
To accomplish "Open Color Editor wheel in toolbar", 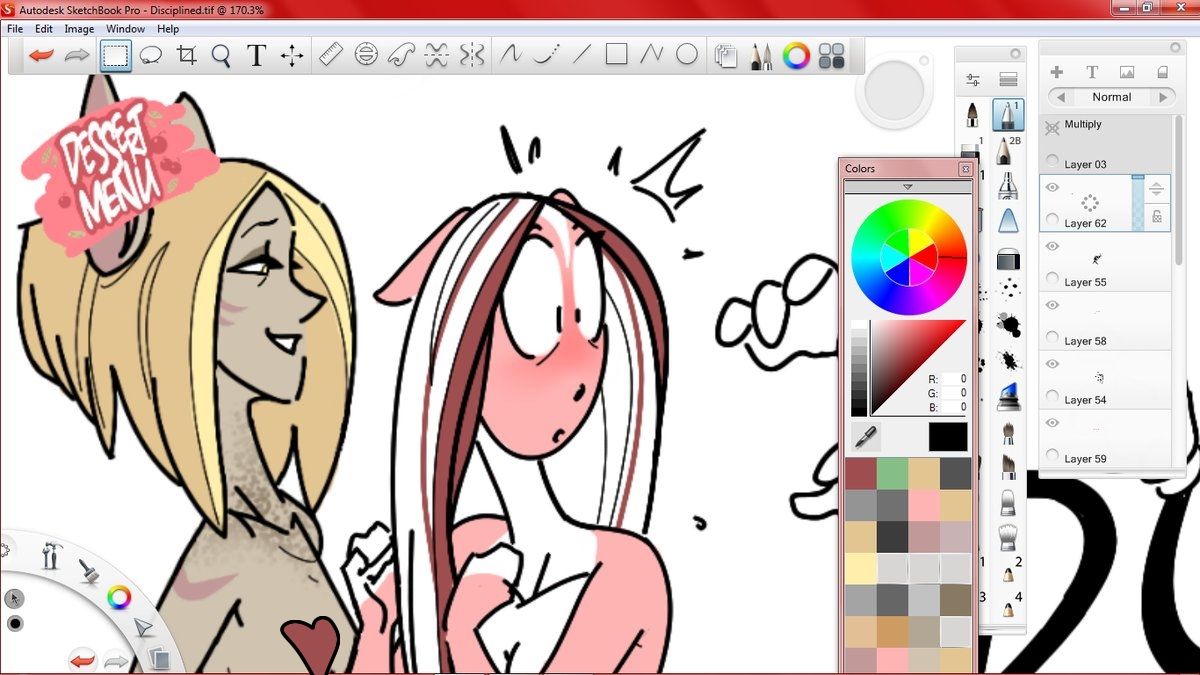I will (796, 56).
